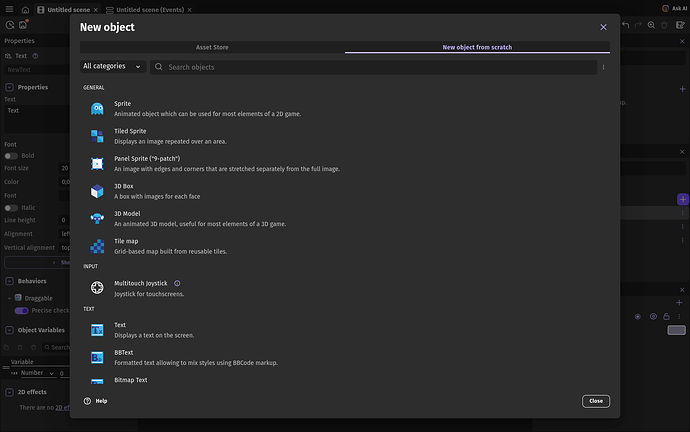
Task: Toggle the Bold switch in Properties
Action: click(x=10, y=156)
